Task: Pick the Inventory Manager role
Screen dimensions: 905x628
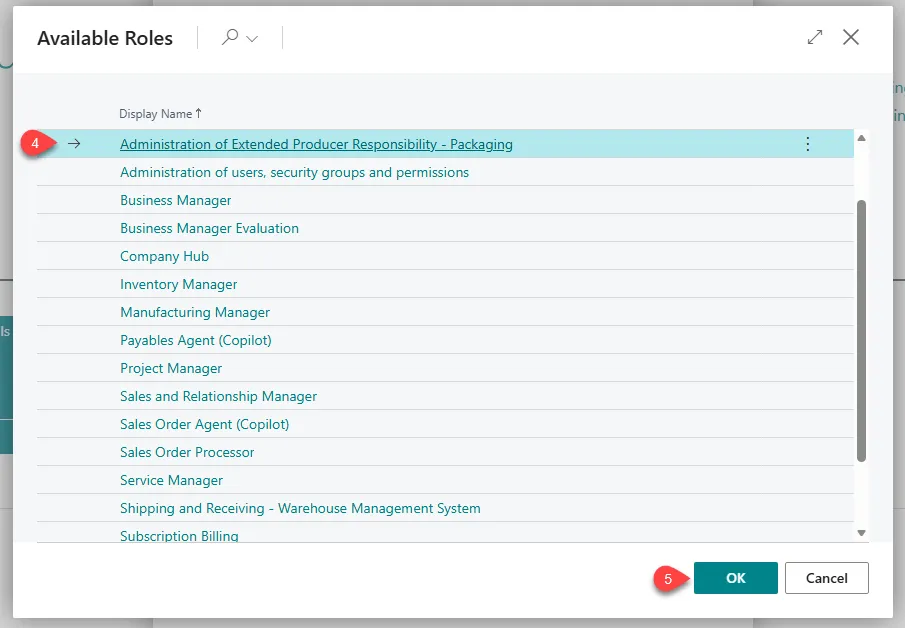Action: point(178,284)
